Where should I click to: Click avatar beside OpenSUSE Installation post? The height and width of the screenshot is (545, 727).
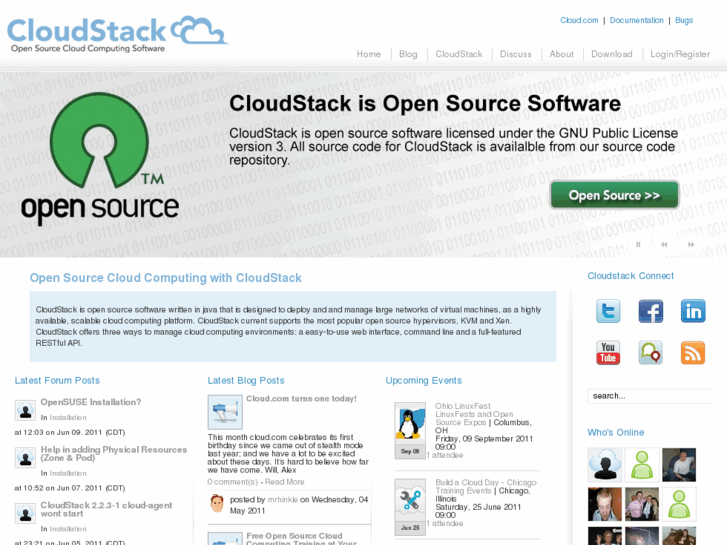[25, 410]
